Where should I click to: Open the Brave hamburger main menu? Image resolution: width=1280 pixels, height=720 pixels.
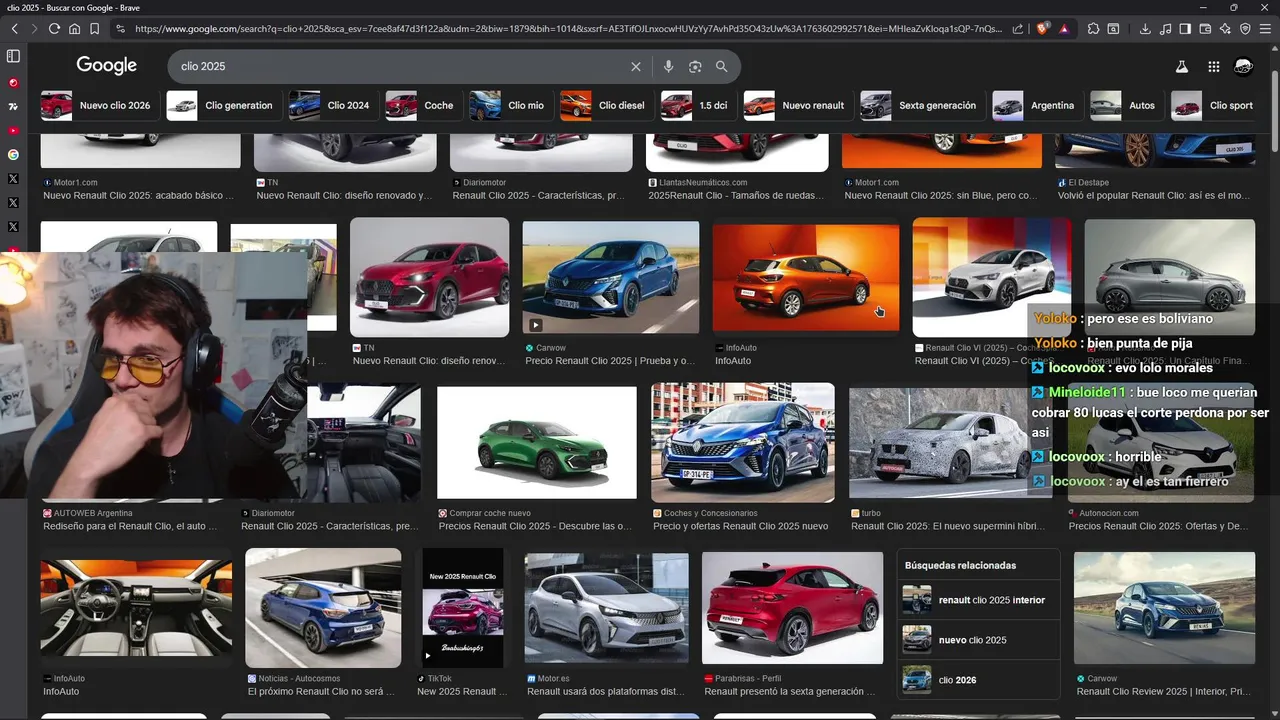(x=1266, y=29)
